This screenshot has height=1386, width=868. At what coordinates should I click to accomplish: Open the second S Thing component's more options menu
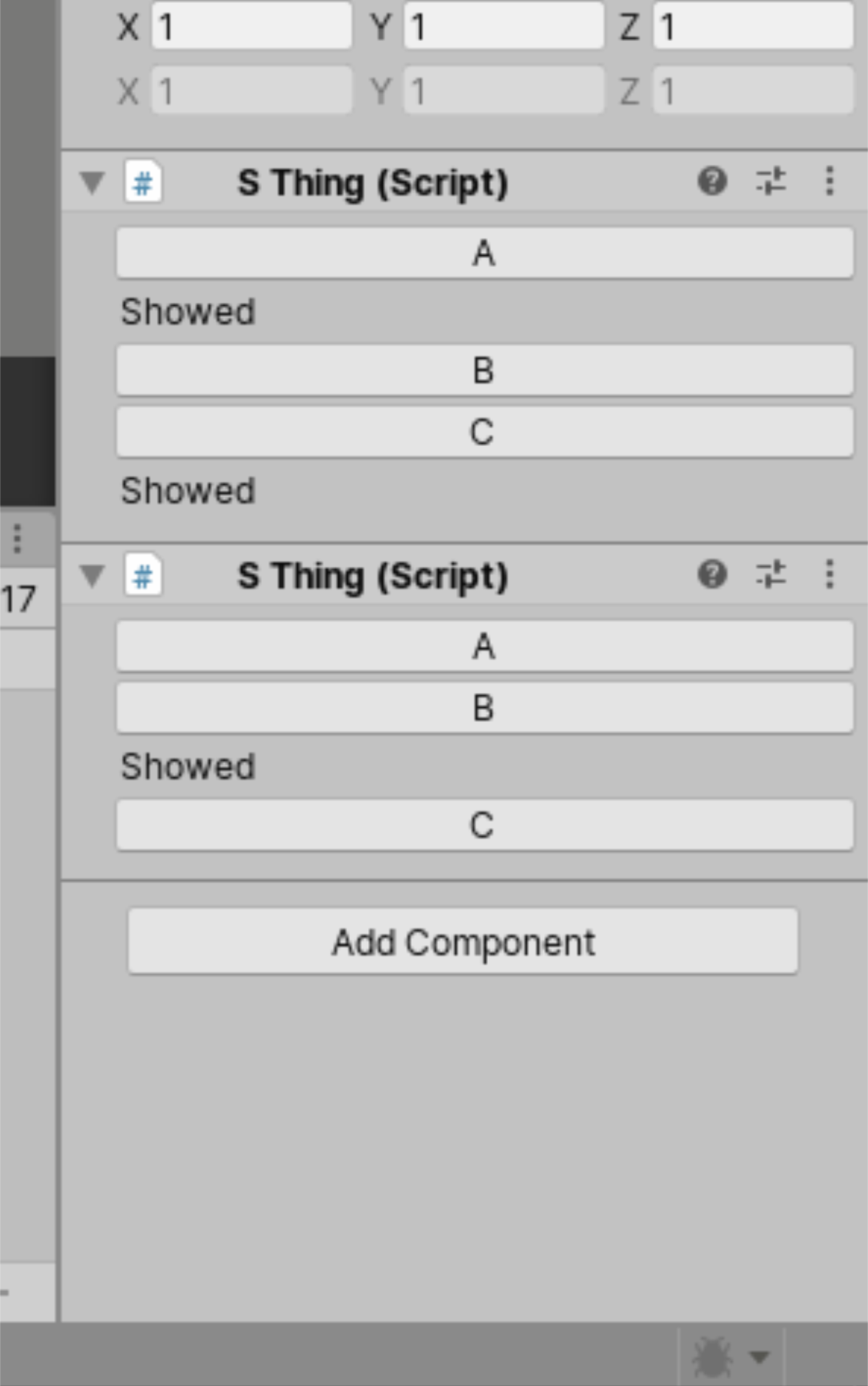coord(829,575)
